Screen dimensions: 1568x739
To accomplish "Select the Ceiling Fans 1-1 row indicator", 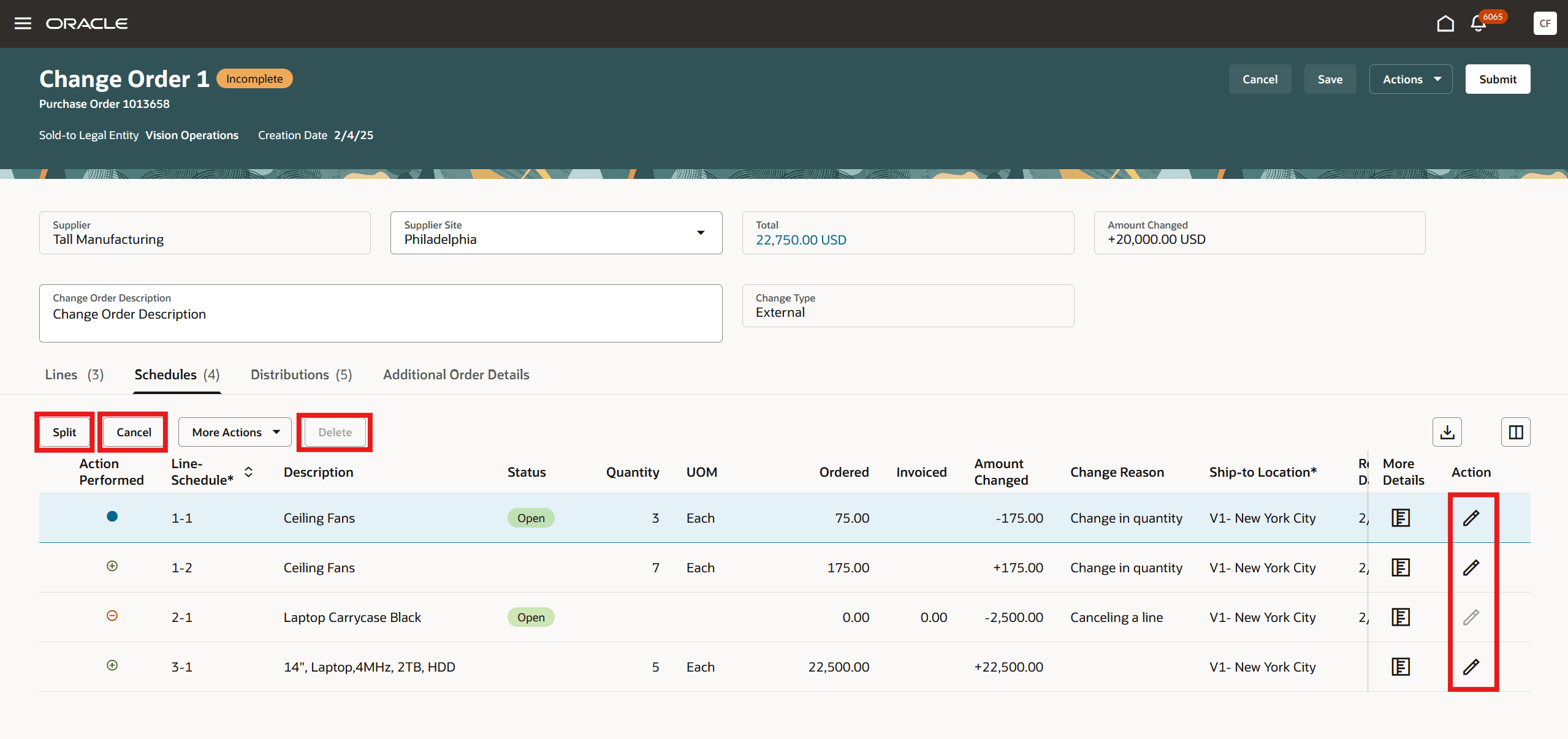I will (x=112, y=517).
